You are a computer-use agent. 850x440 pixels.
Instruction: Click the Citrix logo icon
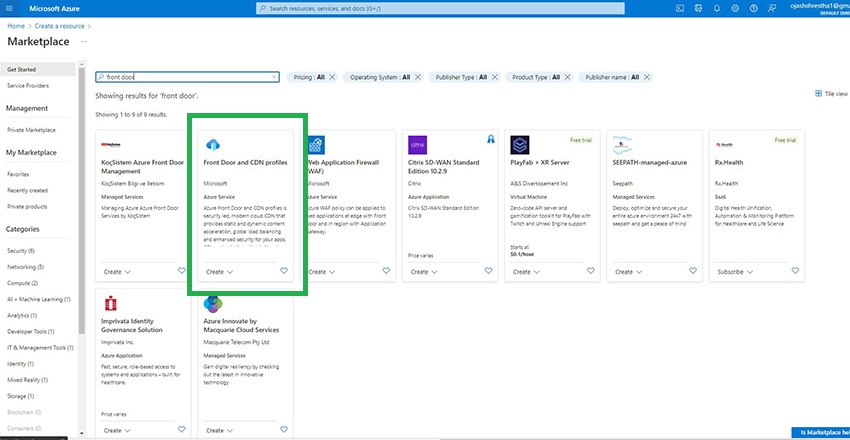(417, 145)
